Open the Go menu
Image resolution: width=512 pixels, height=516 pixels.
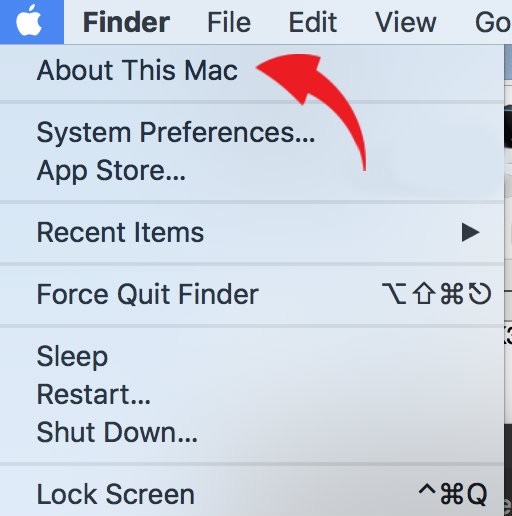click(493, 22)
